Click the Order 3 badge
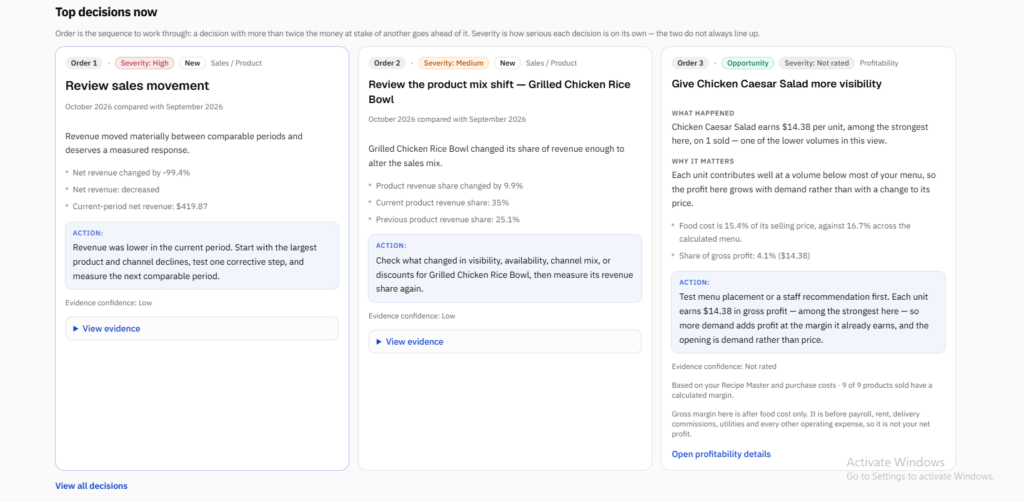 click(x=690, y=63)
